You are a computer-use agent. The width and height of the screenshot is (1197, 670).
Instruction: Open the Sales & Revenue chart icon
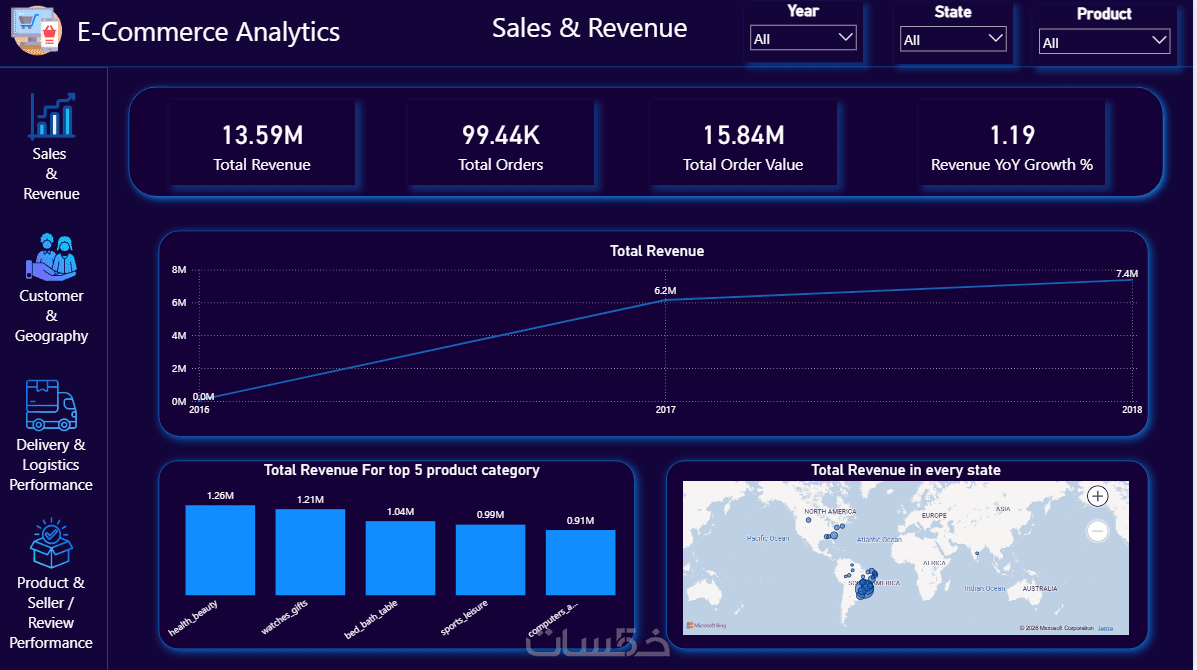(52, 116)
